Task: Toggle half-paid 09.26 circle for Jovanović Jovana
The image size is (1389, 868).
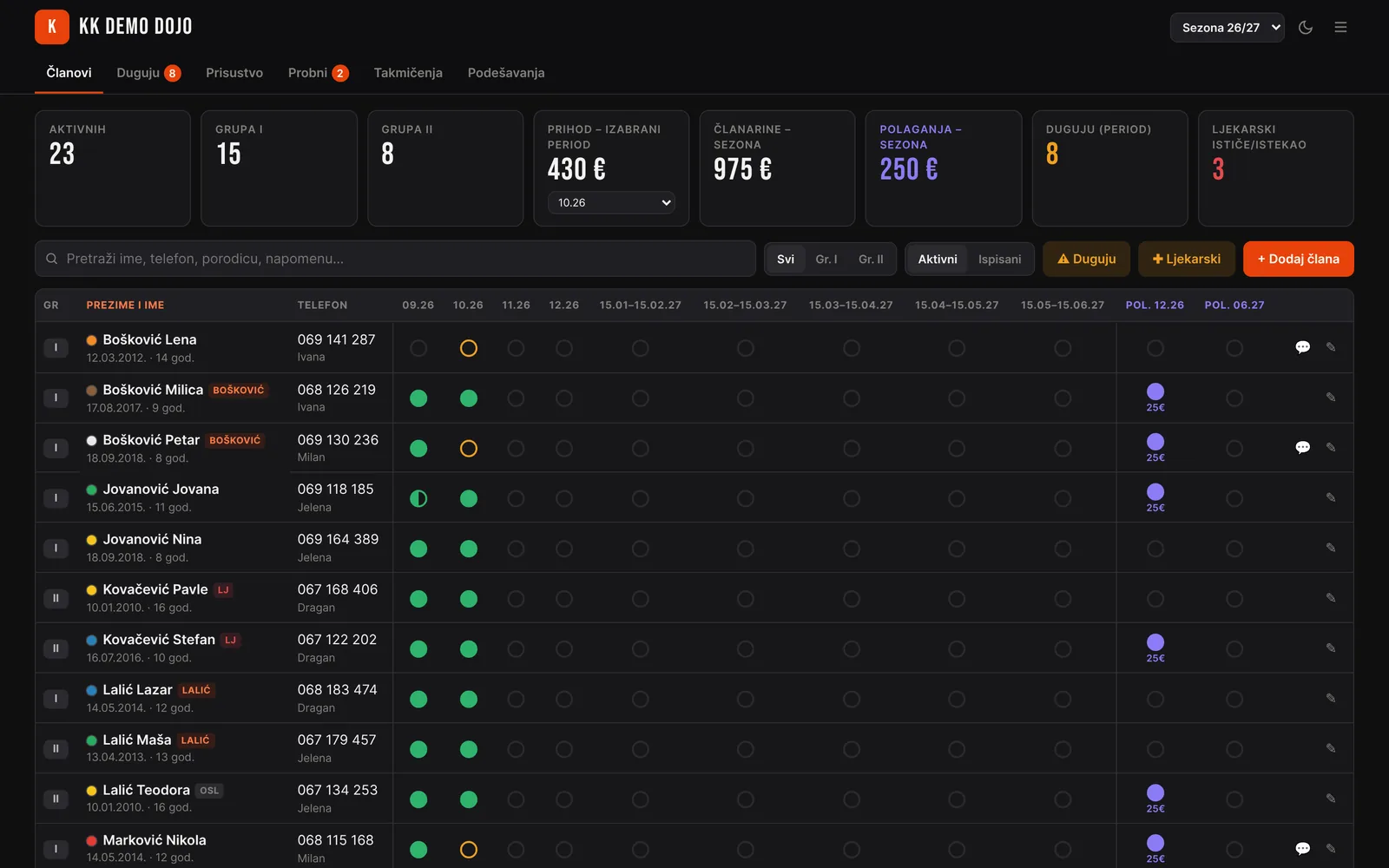Action: click(x=418, y=498)
